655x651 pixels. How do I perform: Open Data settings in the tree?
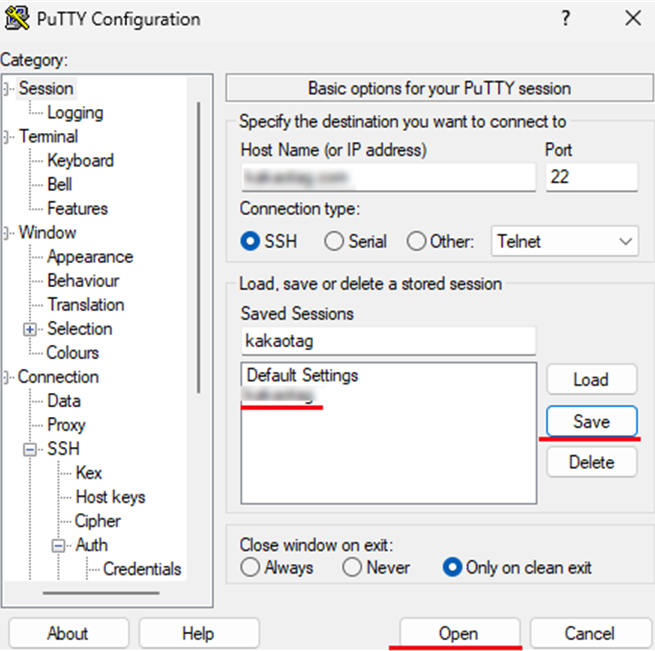(64, 401)
